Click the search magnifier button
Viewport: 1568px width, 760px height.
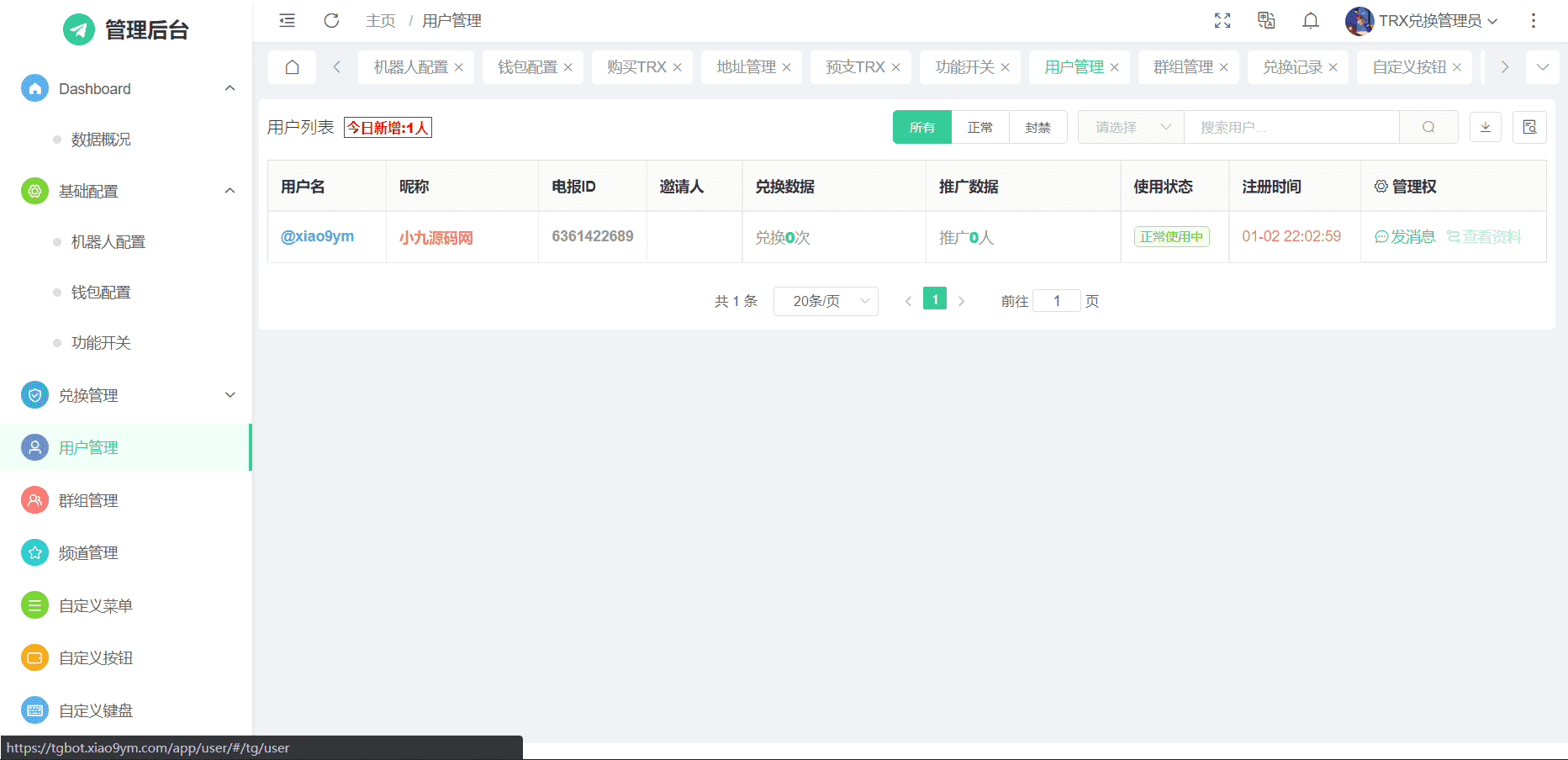click(x=1428, y=127)
